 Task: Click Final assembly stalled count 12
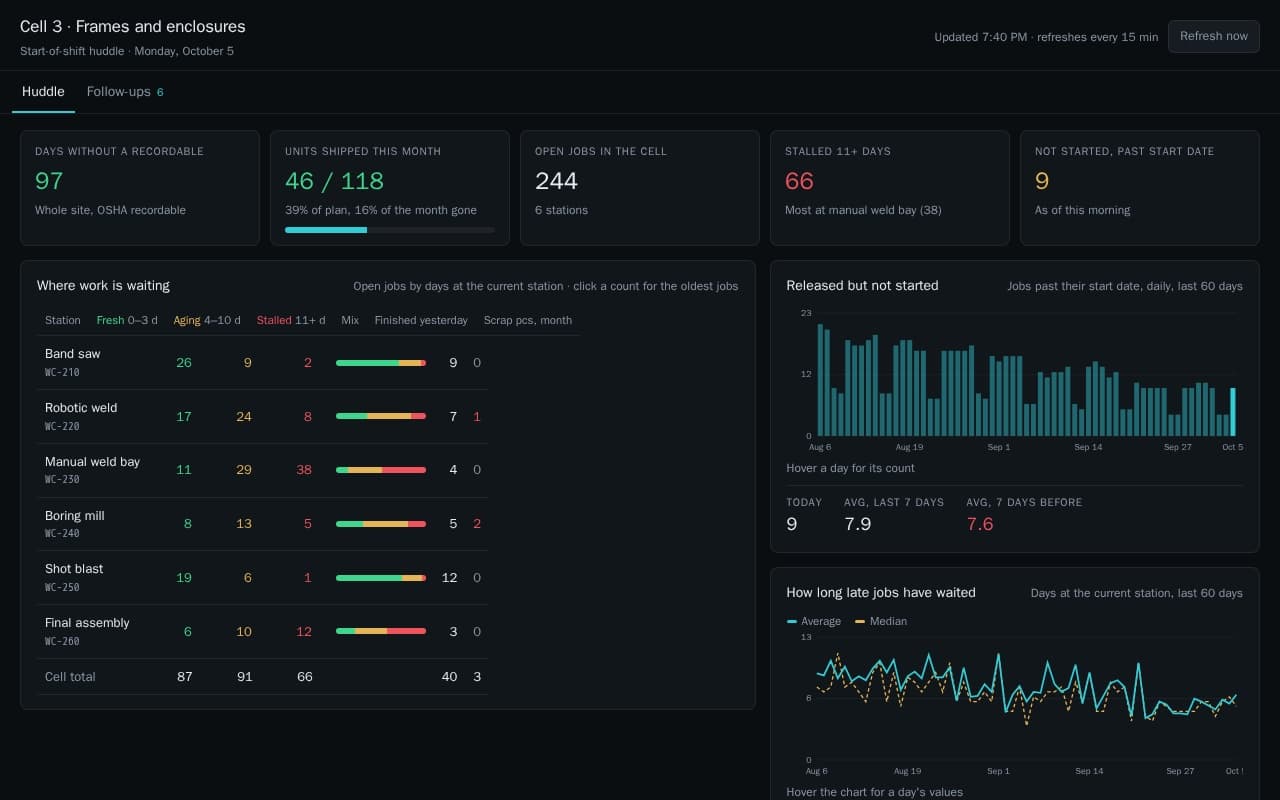[x=304, y=631]
